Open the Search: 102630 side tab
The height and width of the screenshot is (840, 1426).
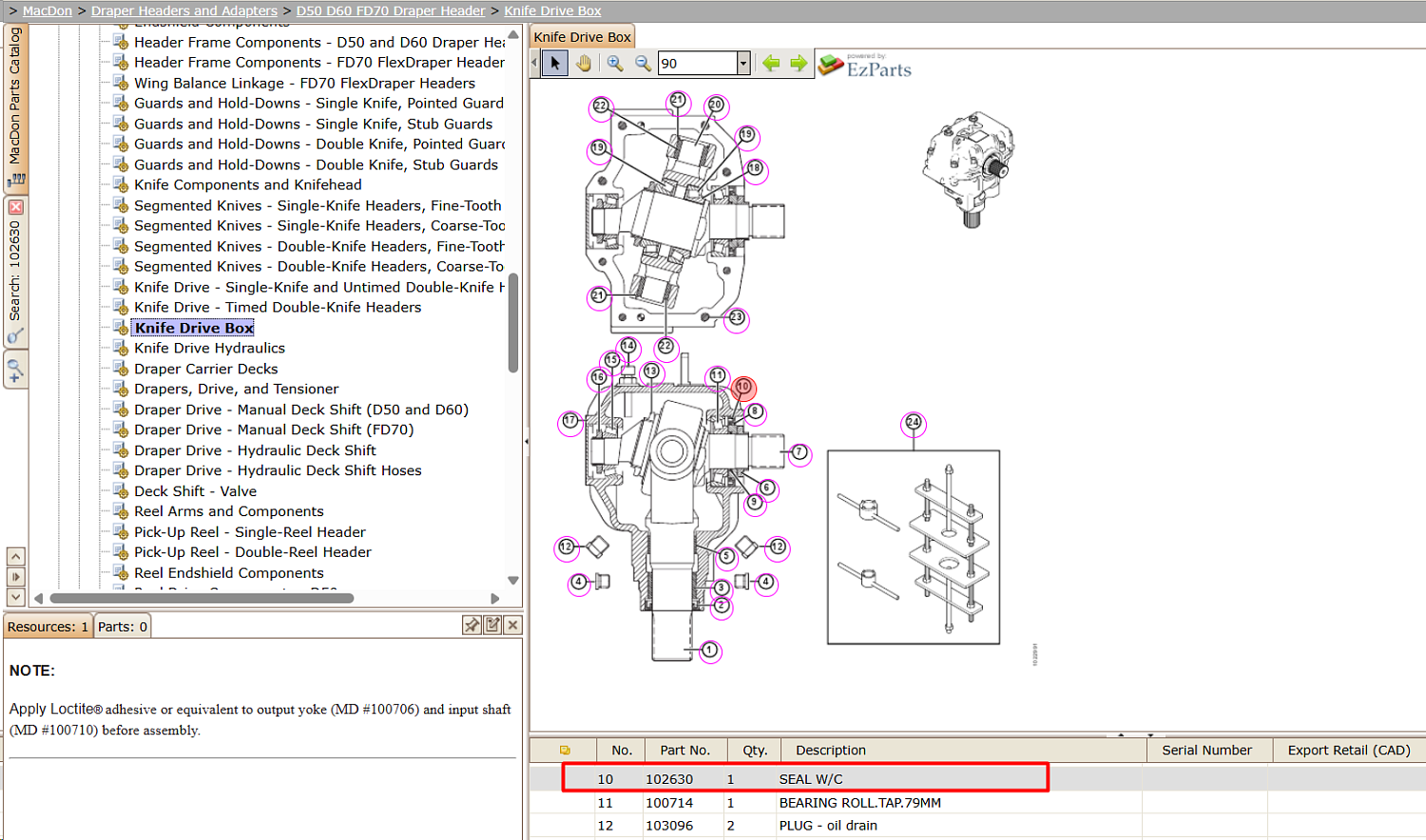[x=15, y=271]
